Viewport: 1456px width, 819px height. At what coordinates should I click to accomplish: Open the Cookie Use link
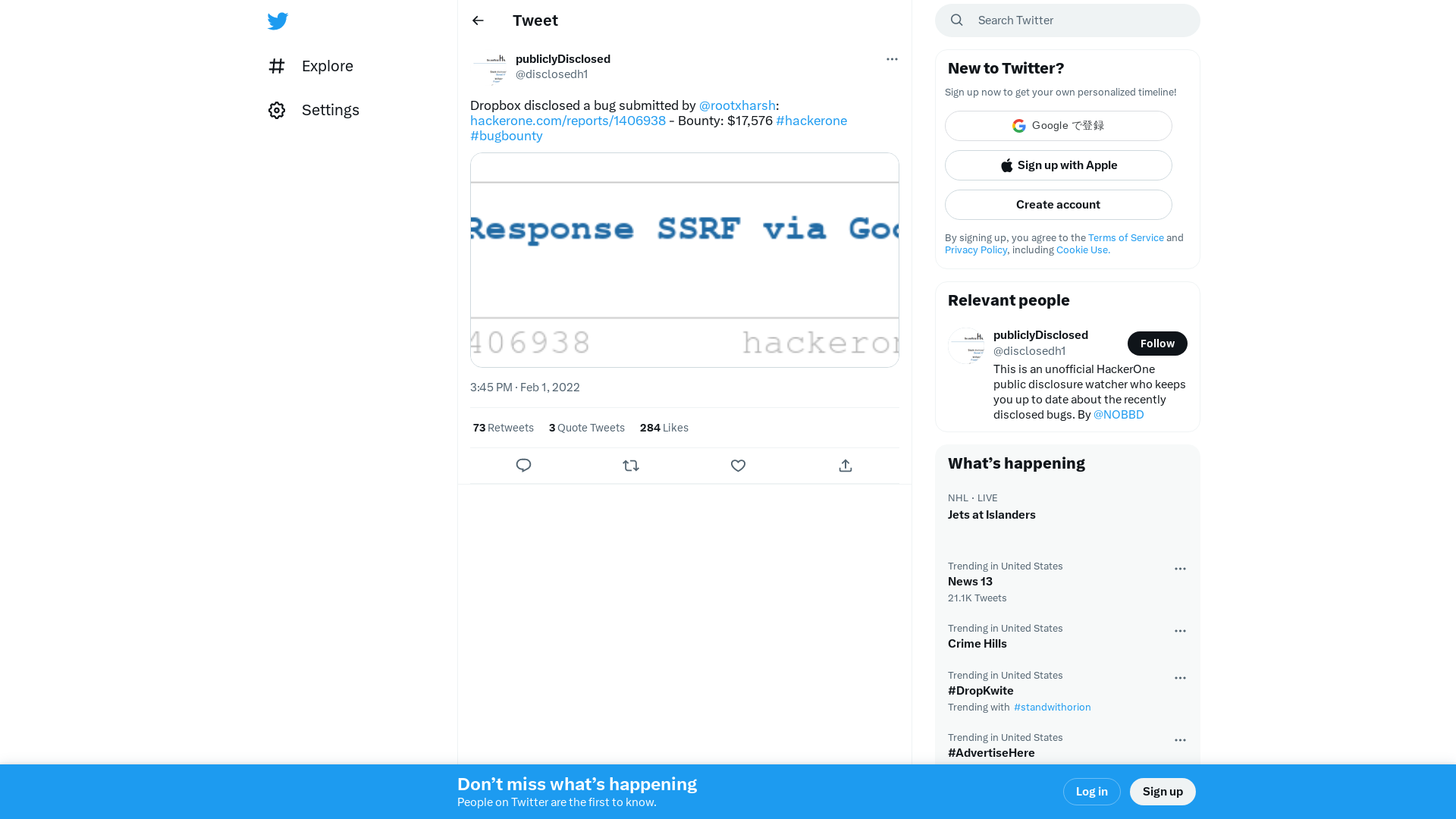[1083, 249]
